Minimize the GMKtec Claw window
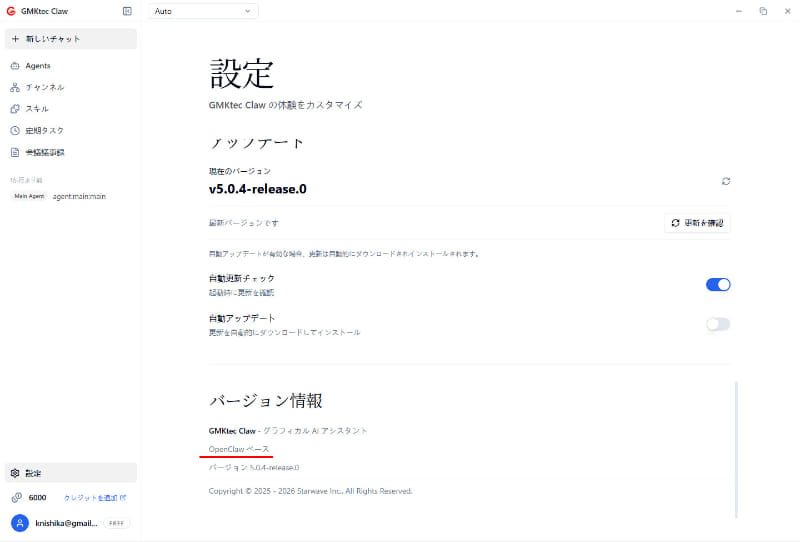This screenshot has width=800, height=542. pyautogui.click(x=739, y=11)
